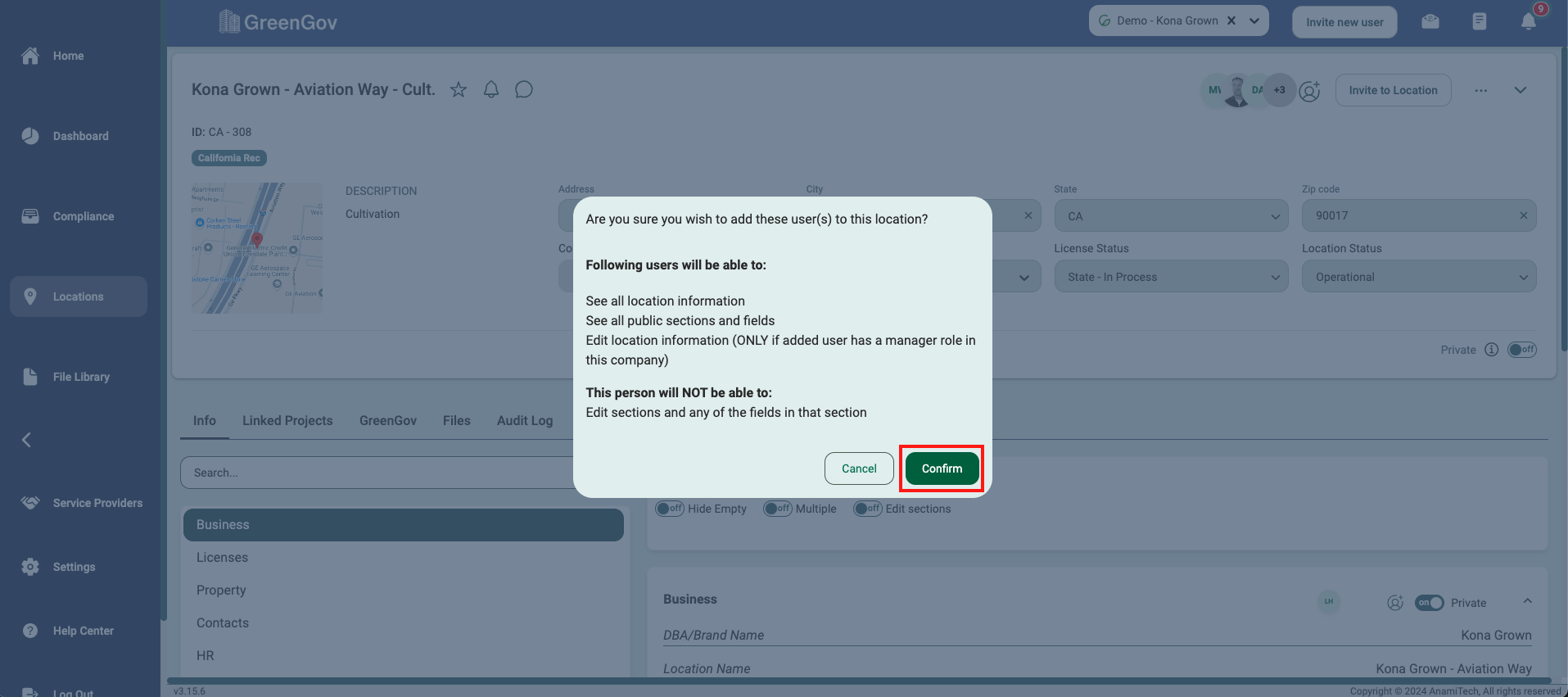This screenshot has height=697, width=1568.
Task: Toggle the location Private switch below Location Status
Action: pos(1523,350)
